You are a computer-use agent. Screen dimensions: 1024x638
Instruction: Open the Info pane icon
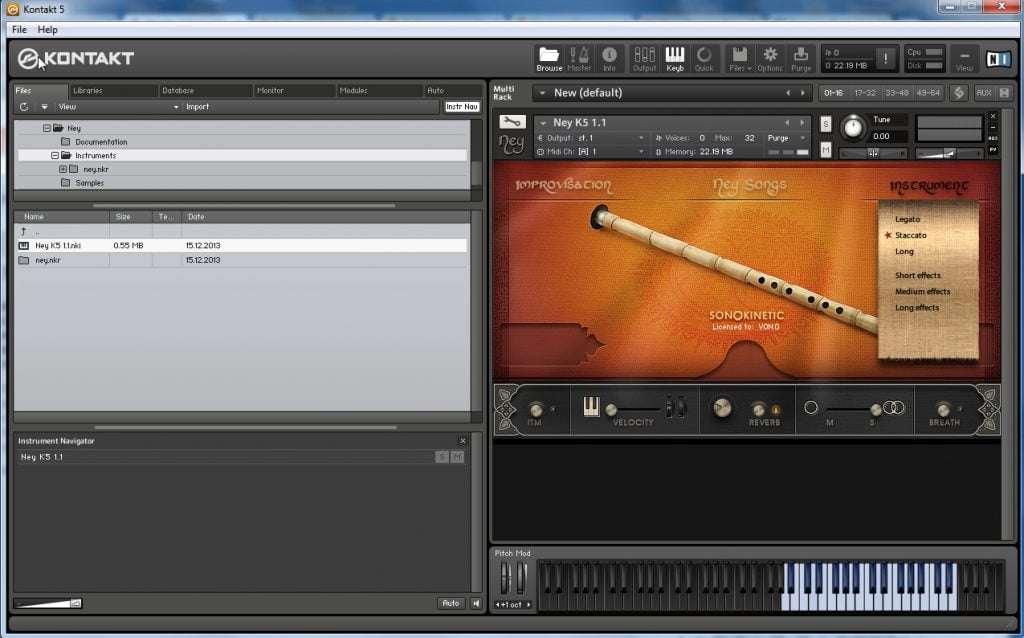(609, 59)
